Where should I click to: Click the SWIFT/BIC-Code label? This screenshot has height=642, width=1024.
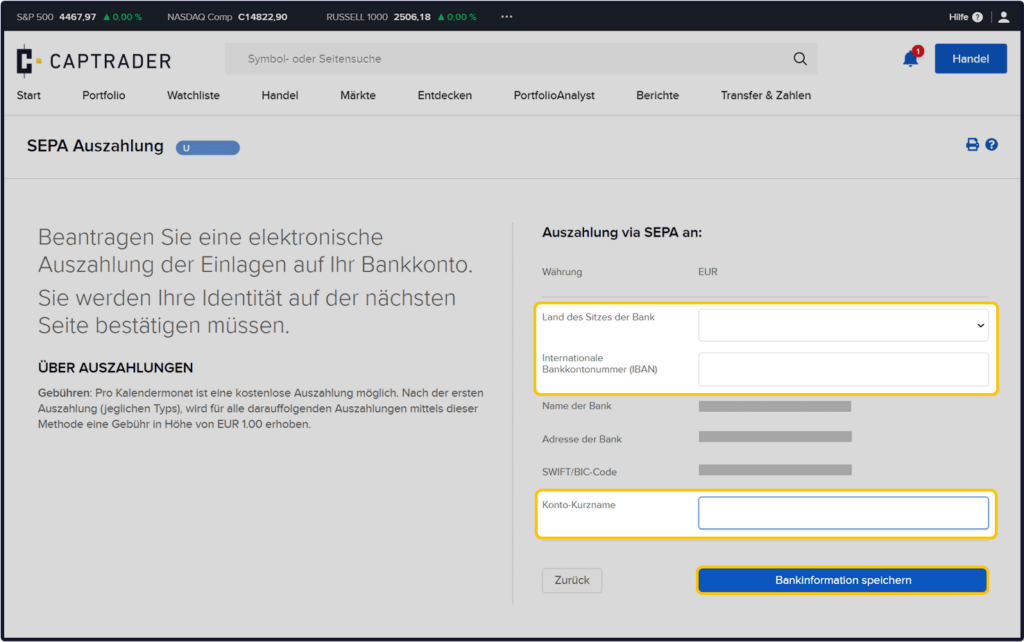[x=579, y=472]
